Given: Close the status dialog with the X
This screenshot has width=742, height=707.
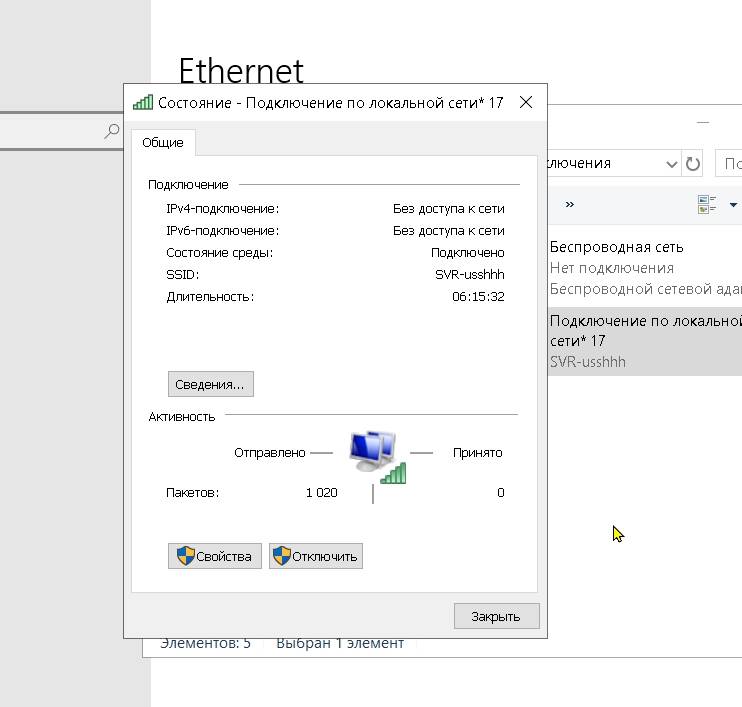Looking at the screenshot, I should (x=526, y=102).
